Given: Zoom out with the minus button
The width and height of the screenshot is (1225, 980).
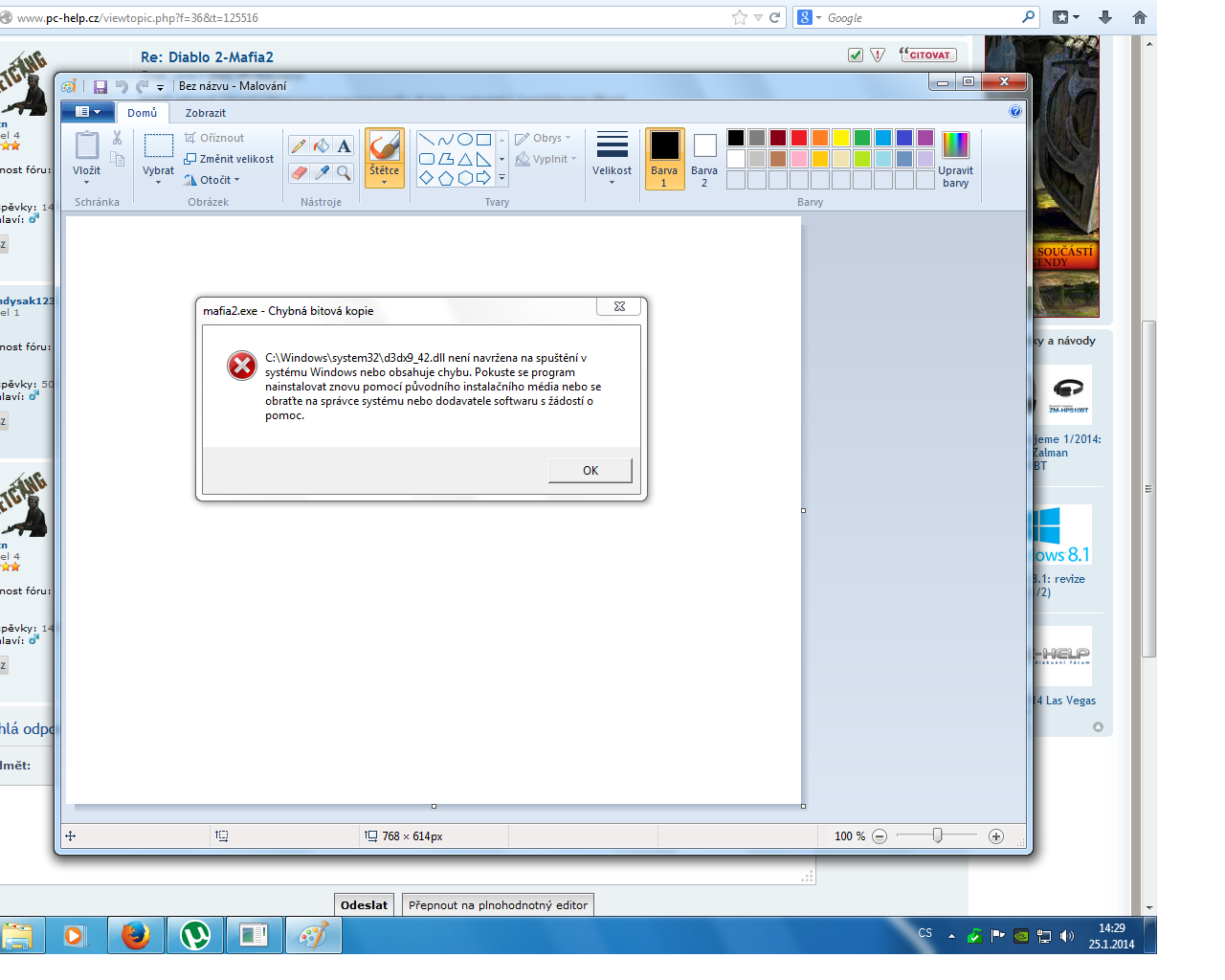Looking at the screenshot, I should coord(880,836).
